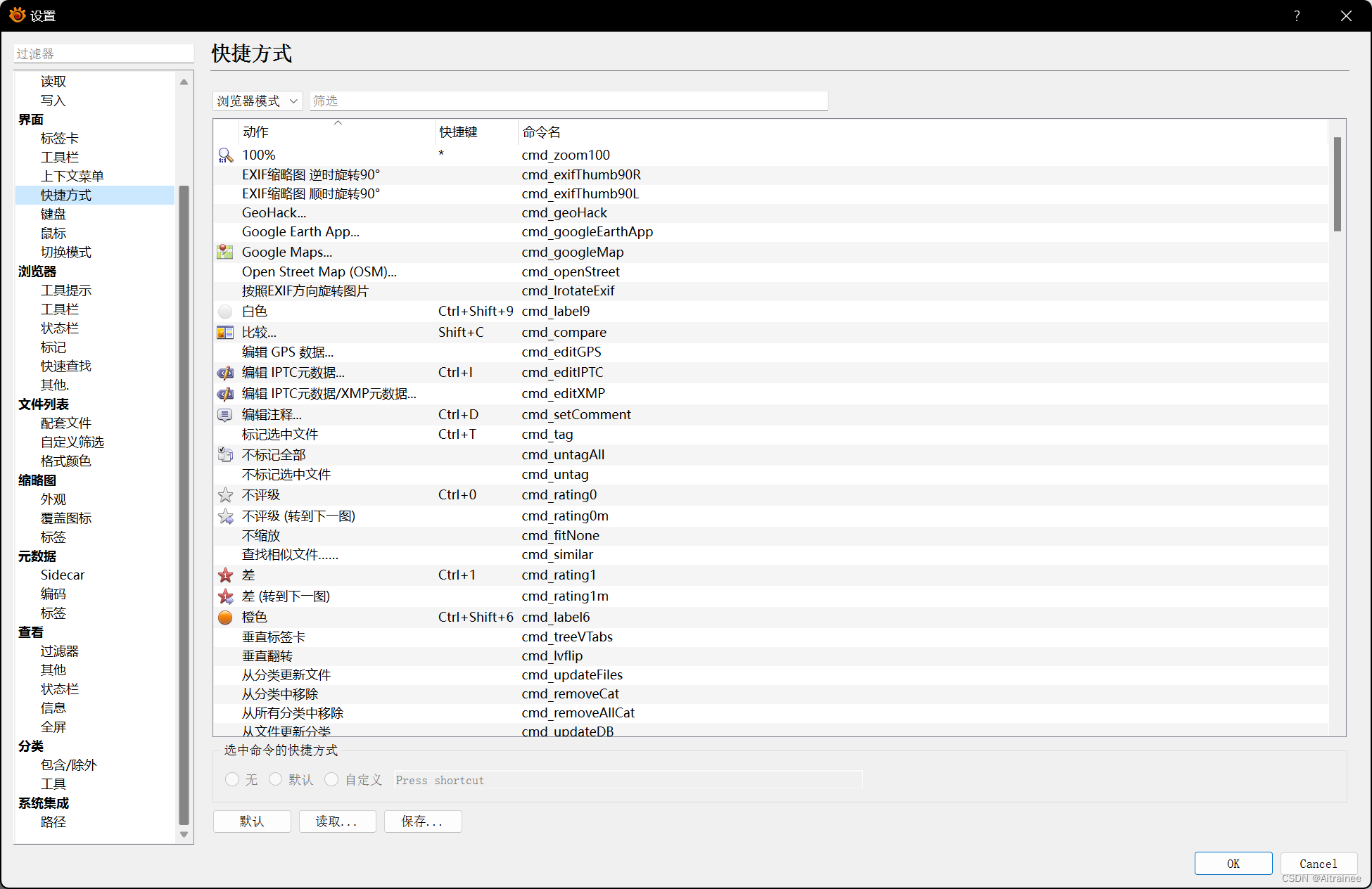The image size is (1372, 889).
Task: Open the 浏览器模式 dropdown
Action: tap(258, 101)
